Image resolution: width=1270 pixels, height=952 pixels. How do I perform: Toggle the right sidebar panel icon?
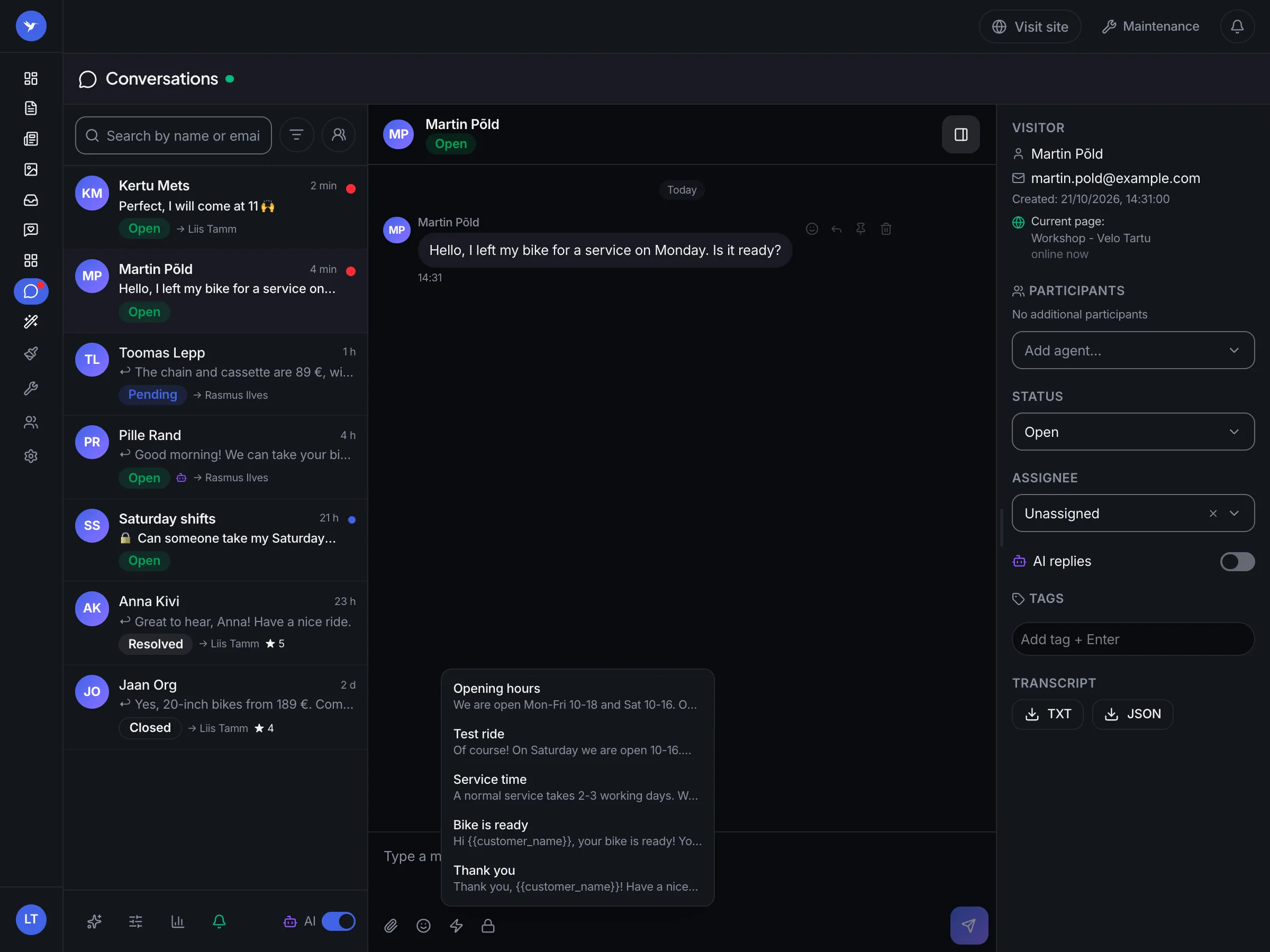point(960,134)
